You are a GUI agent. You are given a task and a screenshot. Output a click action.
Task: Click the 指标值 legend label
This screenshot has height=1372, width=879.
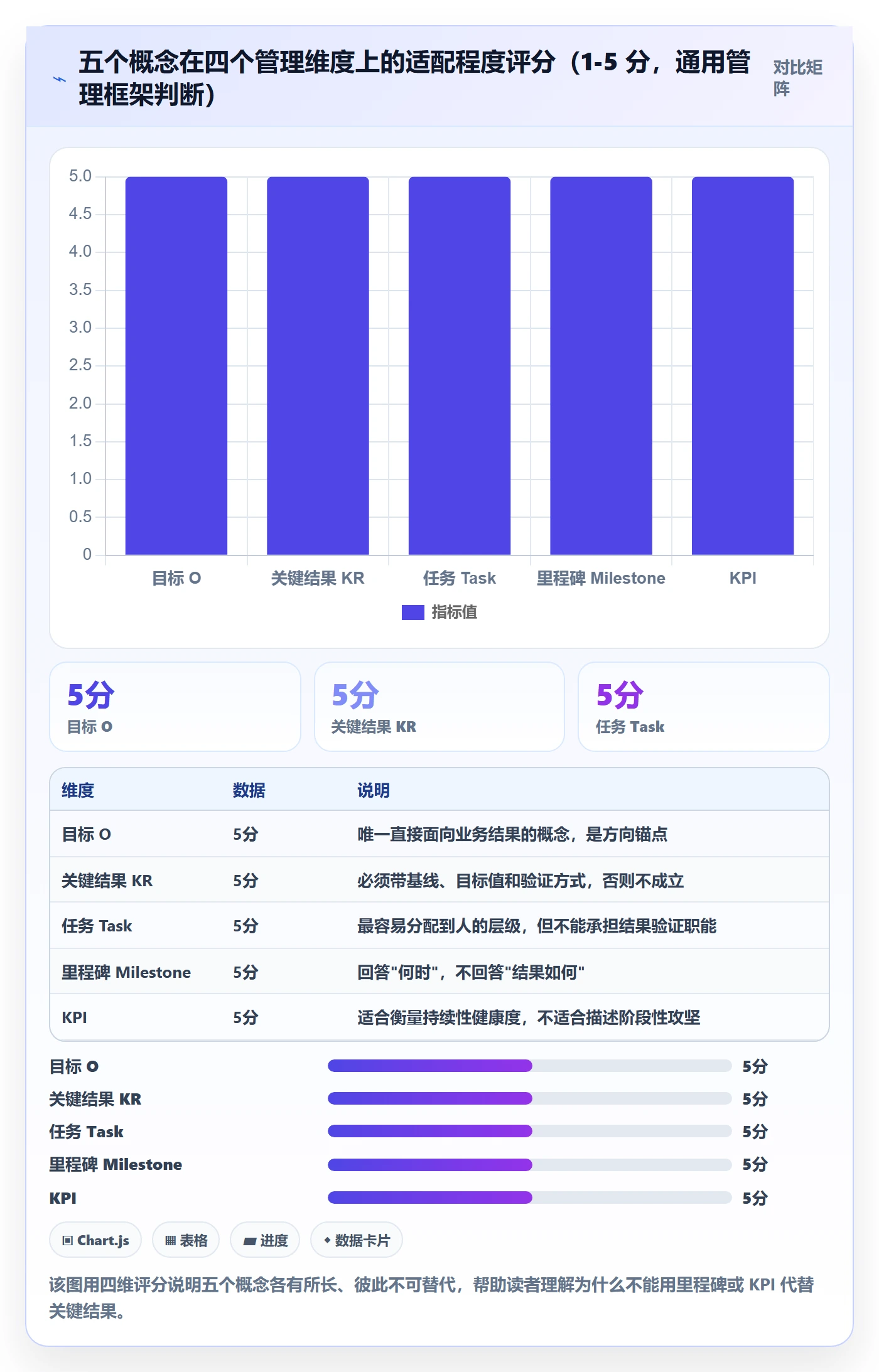(454, 612)
